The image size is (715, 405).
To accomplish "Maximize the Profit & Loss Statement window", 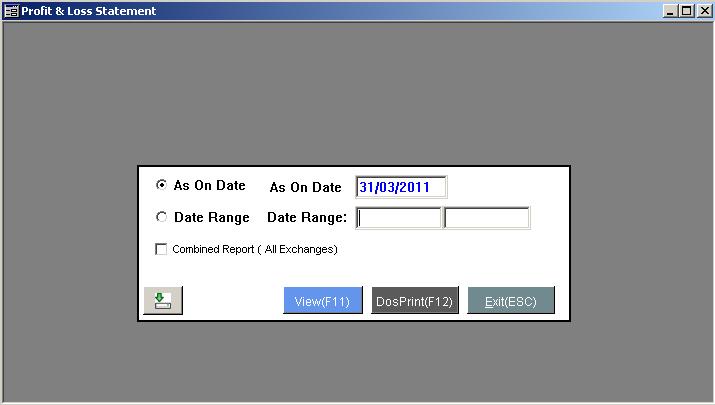I will (686, 11).
